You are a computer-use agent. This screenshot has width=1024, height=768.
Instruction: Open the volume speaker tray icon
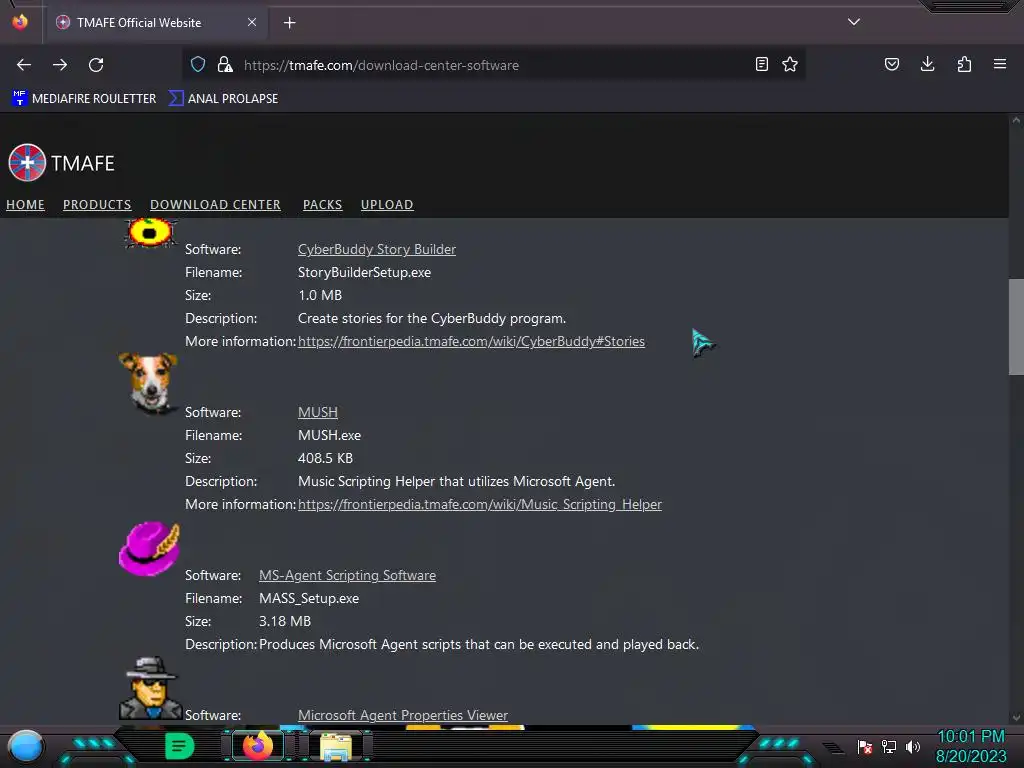(x=912, y=746)
